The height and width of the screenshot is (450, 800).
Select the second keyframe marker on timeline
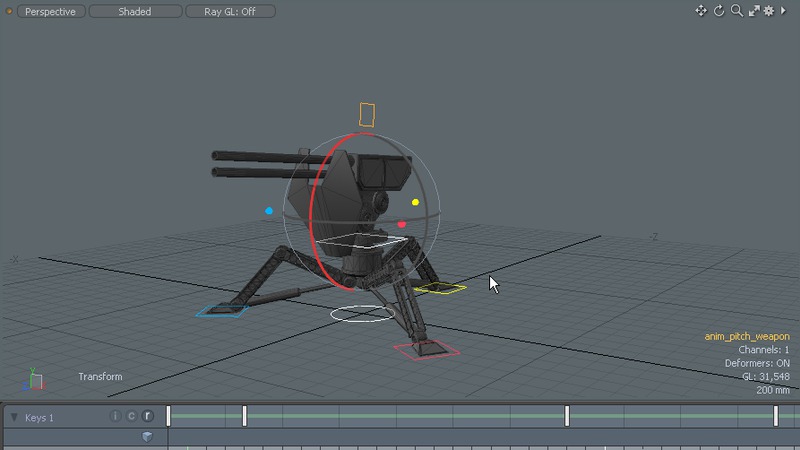point(244,416)
